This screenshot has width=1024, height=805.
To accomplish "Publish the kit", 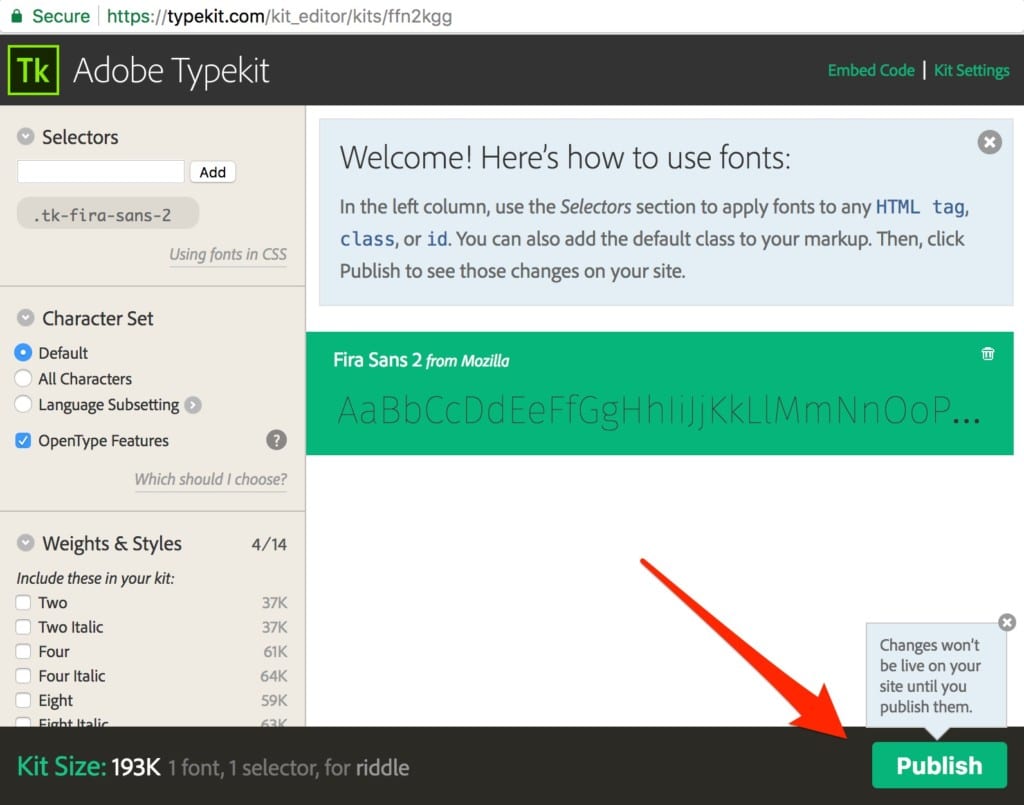I will (938, 765).
